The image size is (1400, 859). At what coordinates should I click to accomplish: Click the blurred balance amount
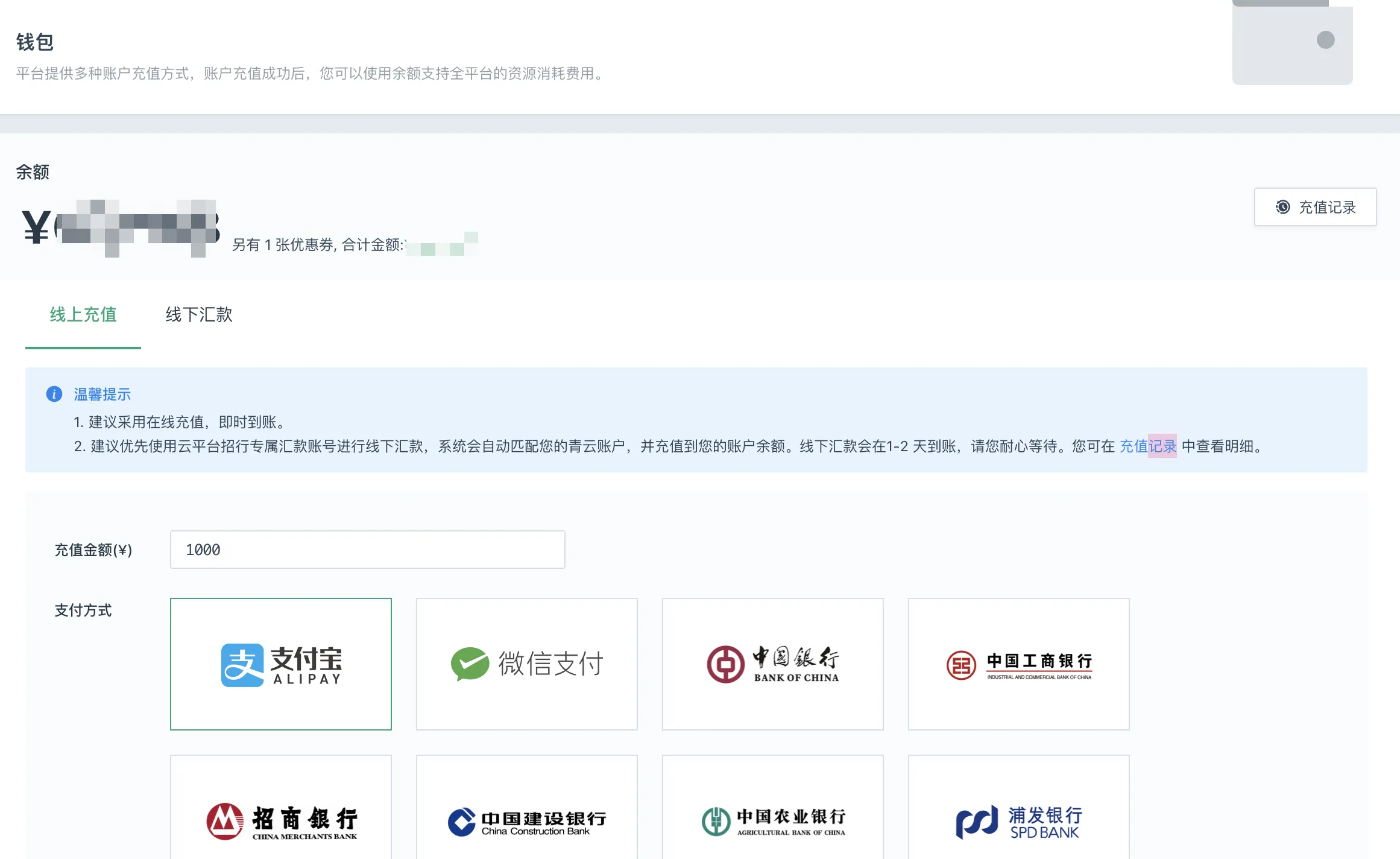137,228
